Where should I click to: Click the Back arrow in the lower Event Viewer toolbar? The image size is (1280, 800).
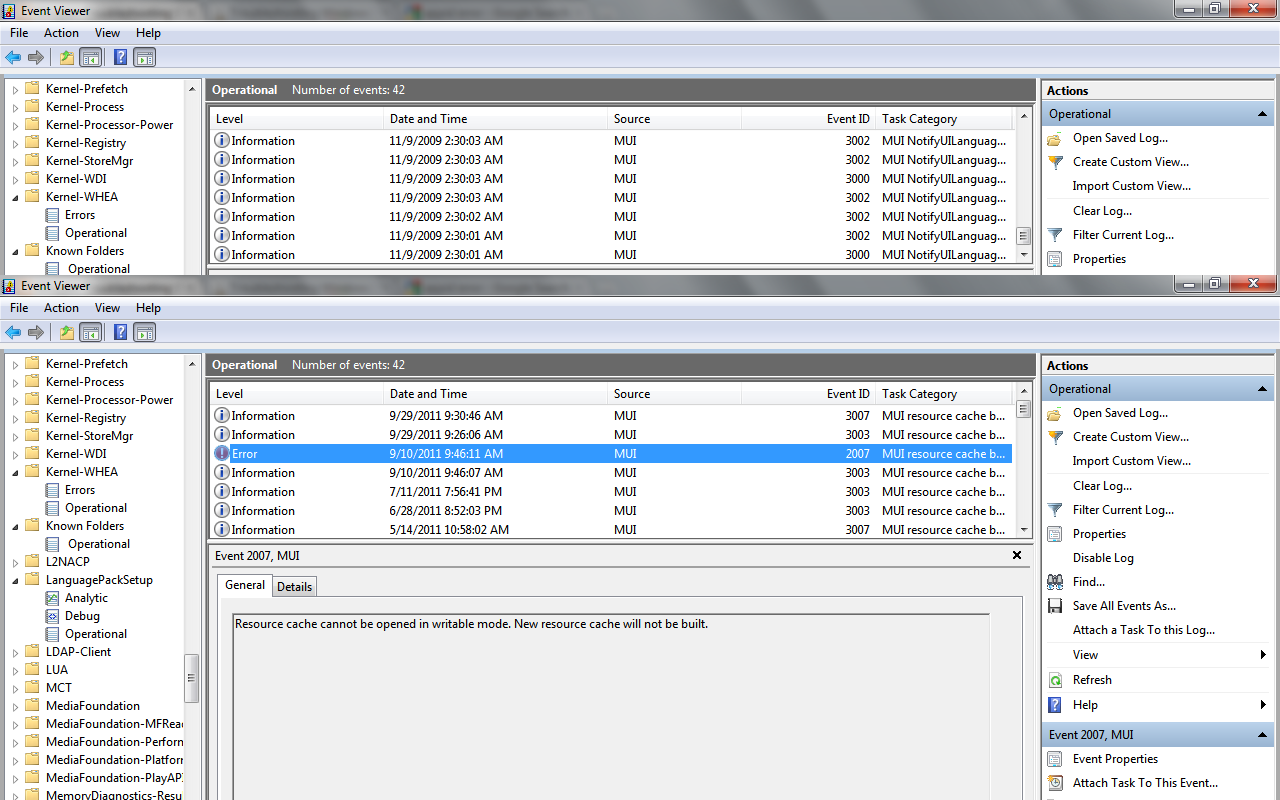(13, 333)
